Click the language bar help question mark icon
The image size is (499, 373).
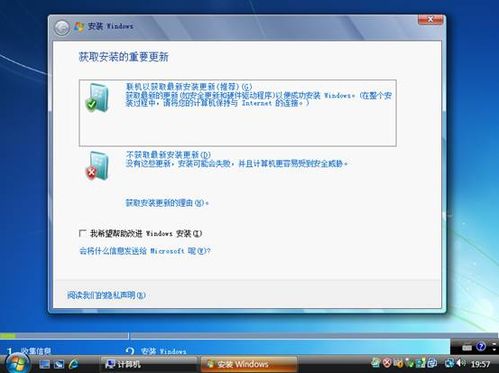tap(481, 347)
